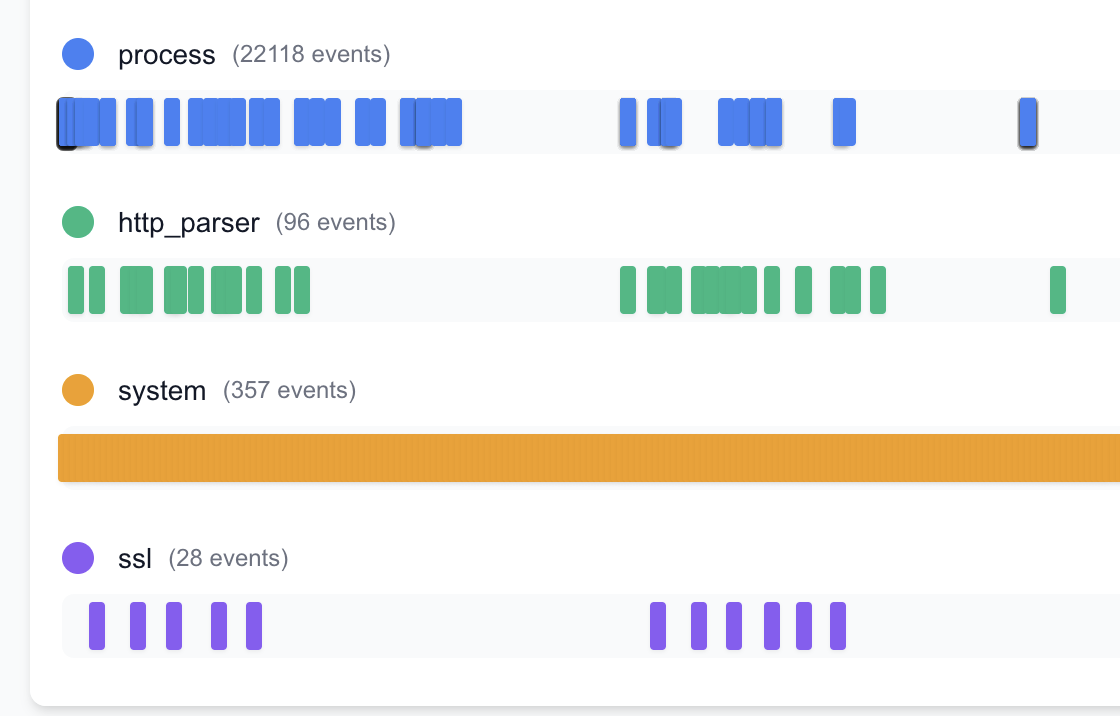Select the green http_parser category icon

click(78, 221)
